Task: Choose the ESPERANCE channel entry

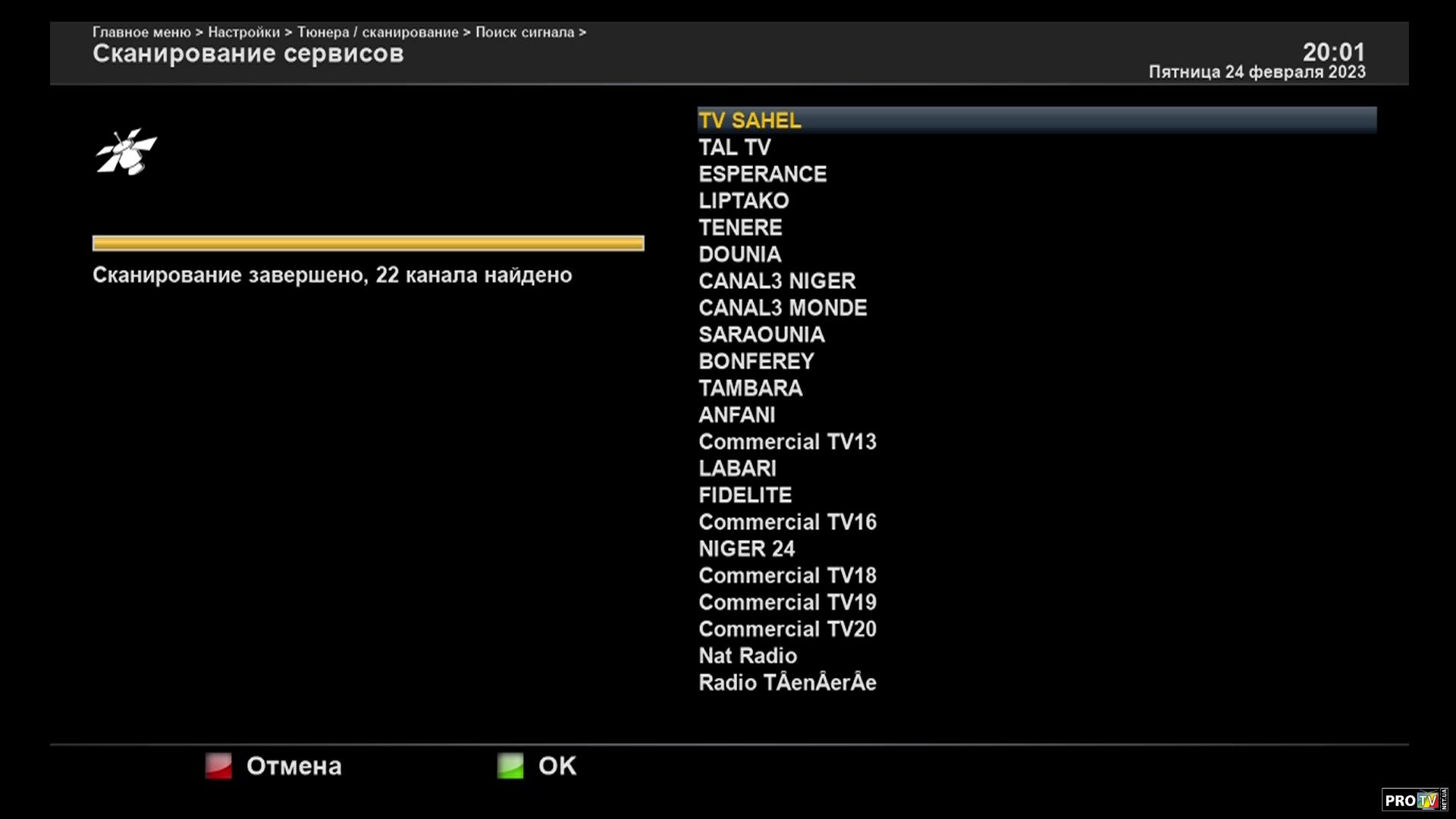Action: click(x=762, y=174)
